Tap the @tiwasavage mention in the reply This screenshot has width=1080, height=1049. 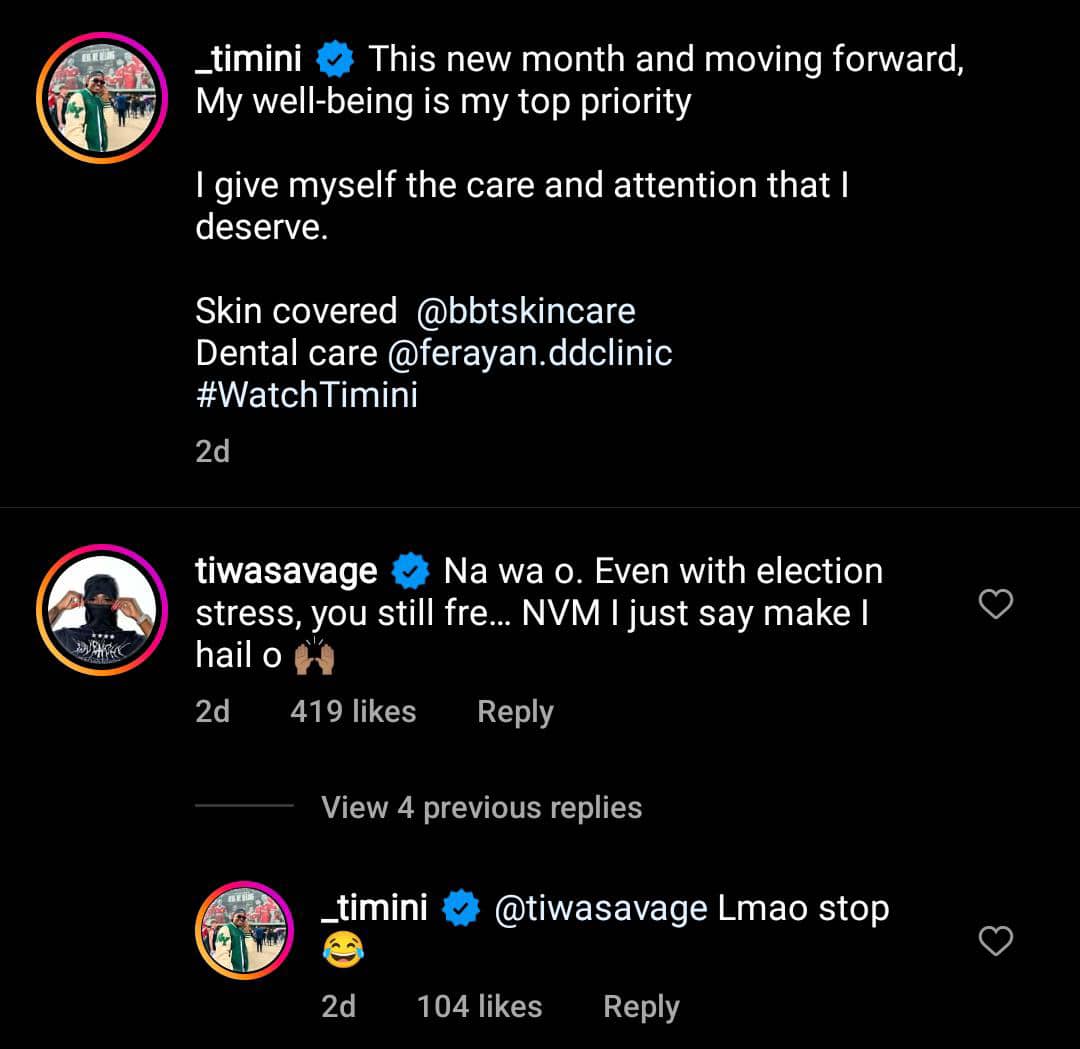pos(601,910)
